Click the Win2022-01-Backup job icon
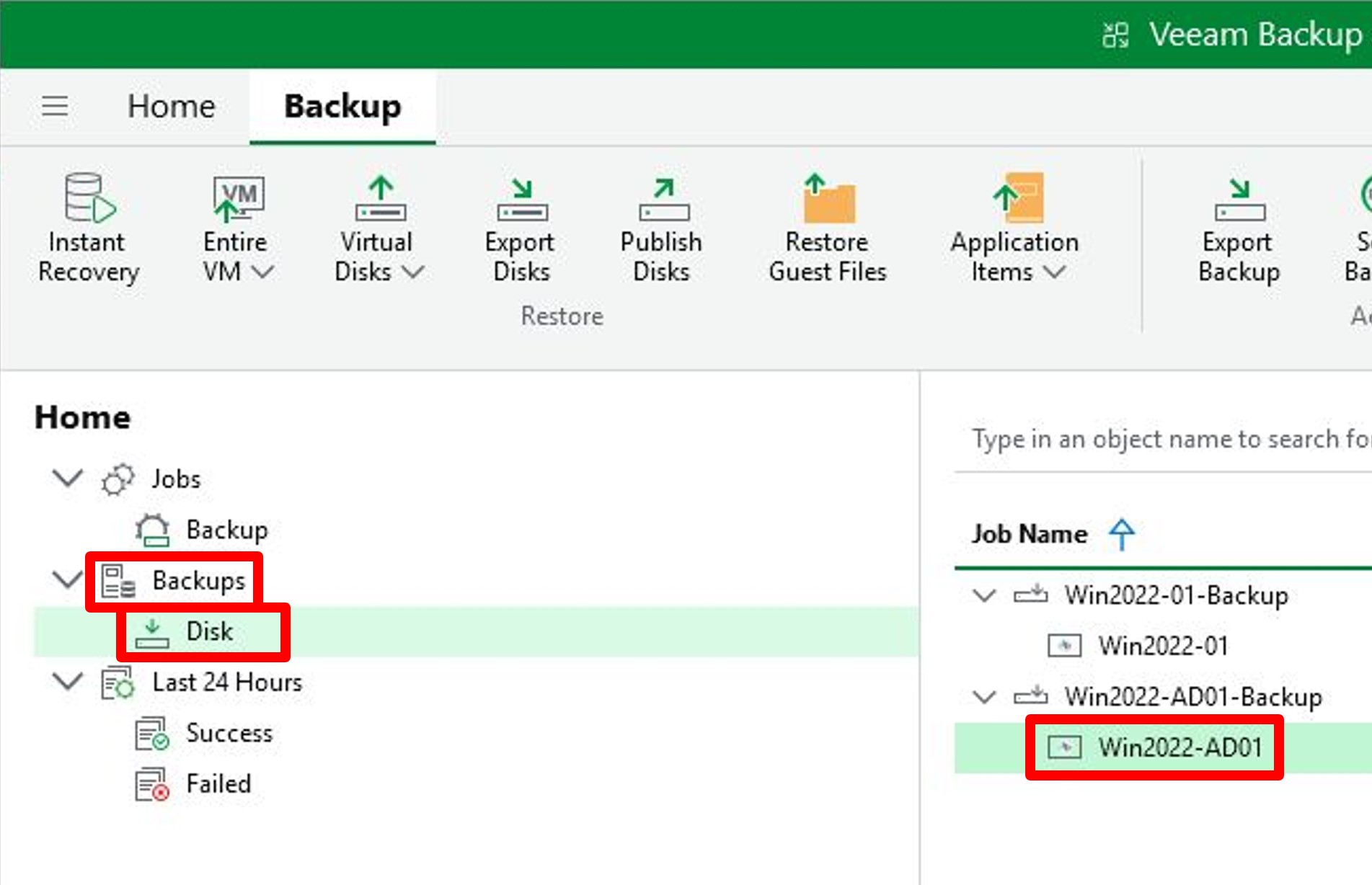The width and height of the screenshot is (1372, 885). tap(1031, 595)
